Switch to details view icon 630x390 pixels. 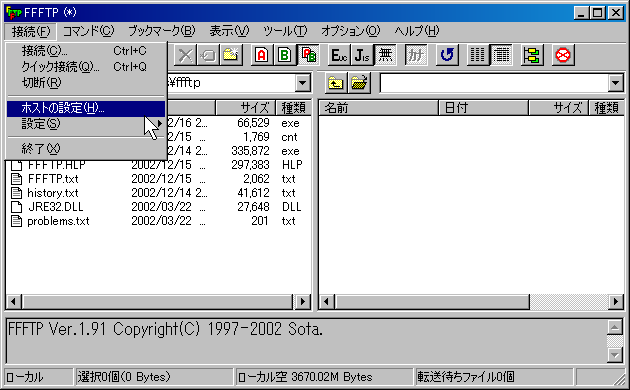click(x=501, y=55)
